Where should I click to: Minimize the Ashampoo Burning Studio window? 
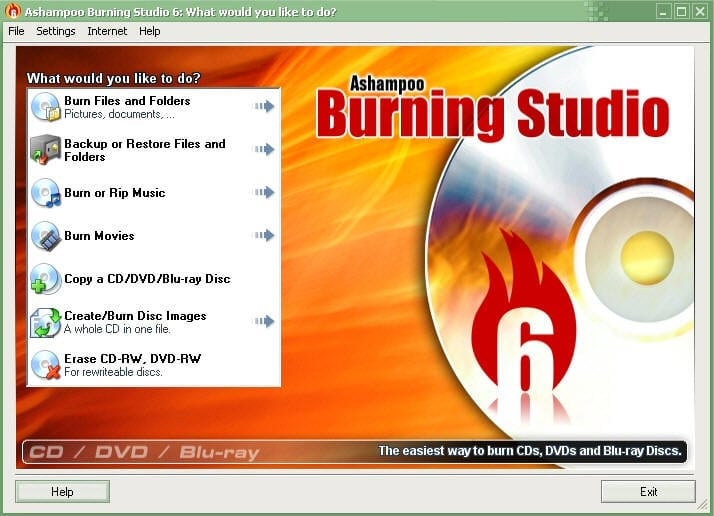click(x=663, y=11)
